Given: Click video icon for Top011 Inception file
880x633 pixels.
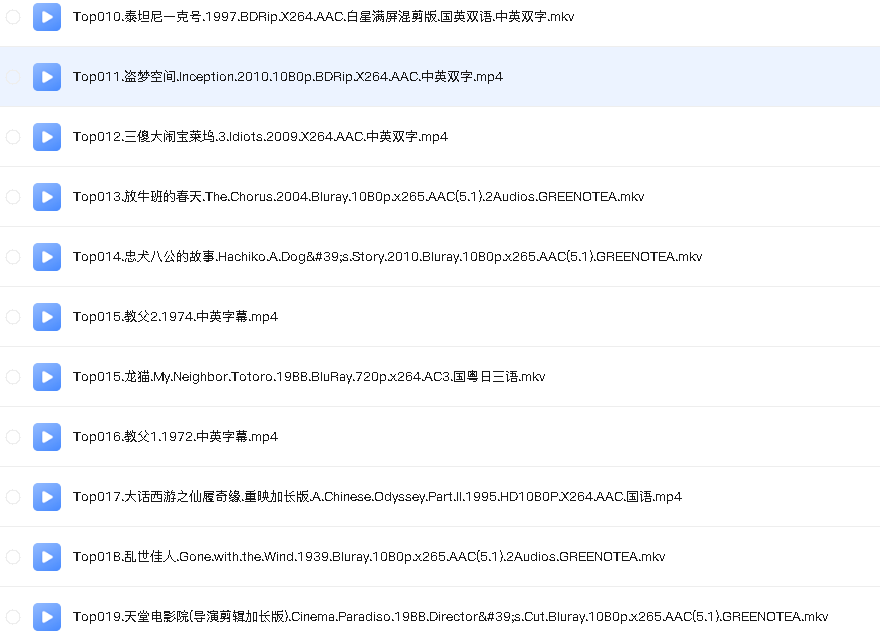Looking at the screenshot, I should [47, 77].
